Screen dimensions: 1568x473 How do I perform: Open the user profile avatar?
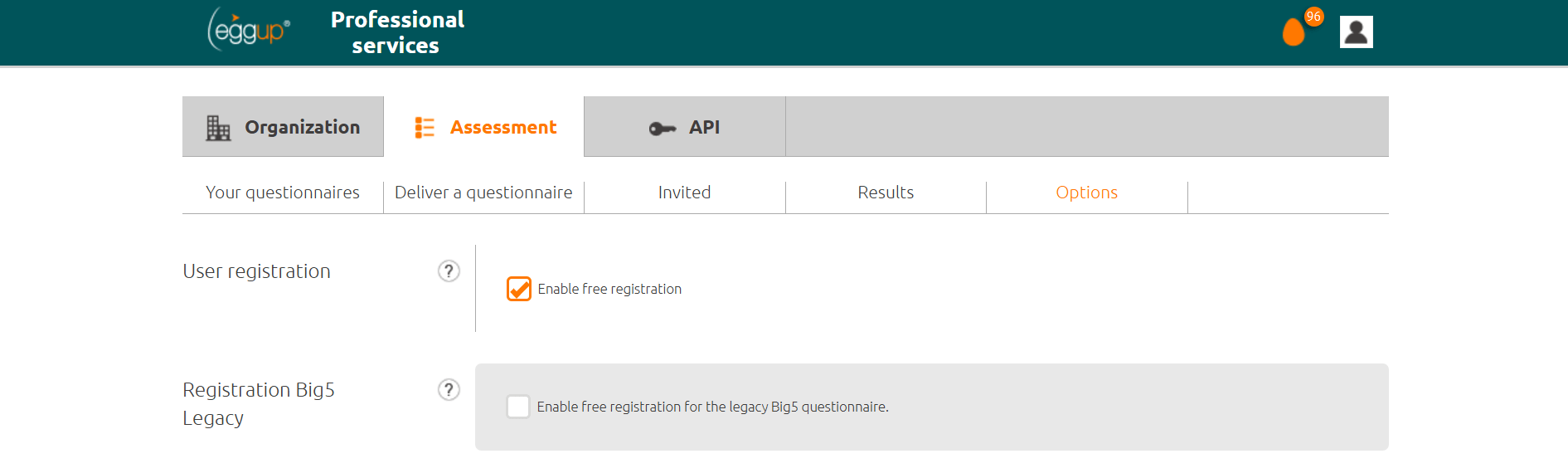click(1357, 32)
